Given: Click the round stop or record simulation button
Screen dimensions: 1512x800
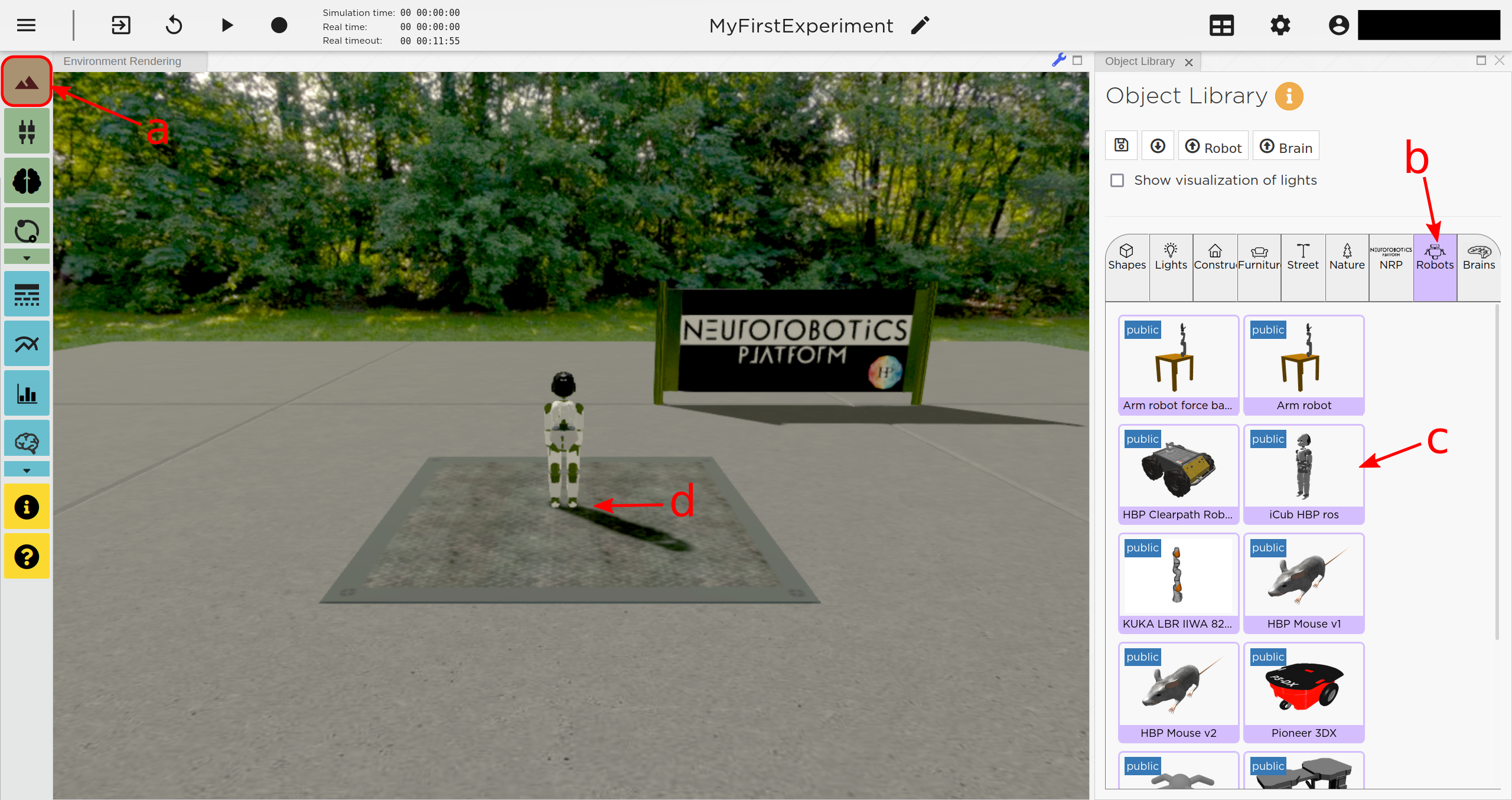Looking at the screenshot, I should tap(279, 25).
